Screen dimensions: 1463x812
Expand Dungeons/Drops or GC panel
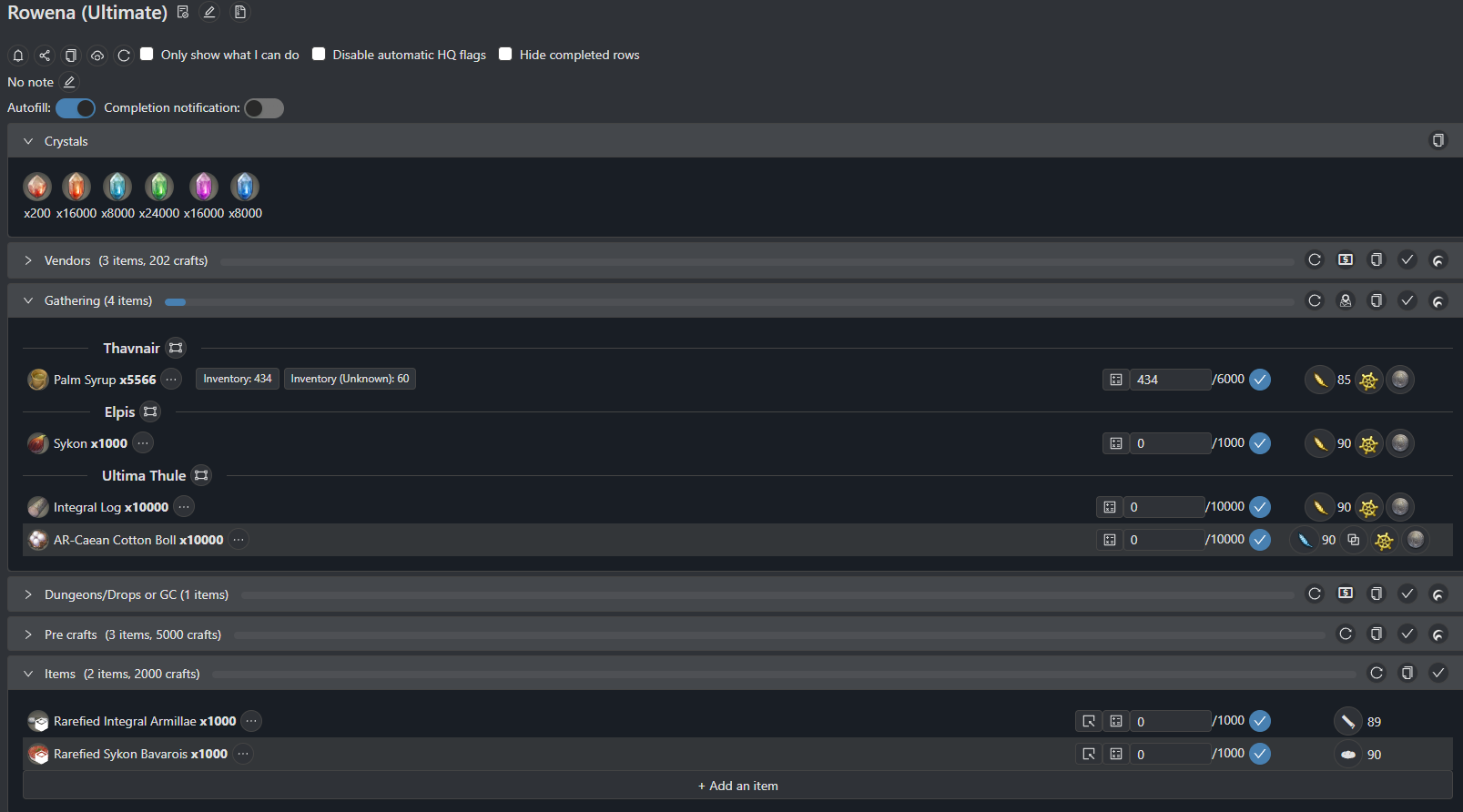point(28,594)
